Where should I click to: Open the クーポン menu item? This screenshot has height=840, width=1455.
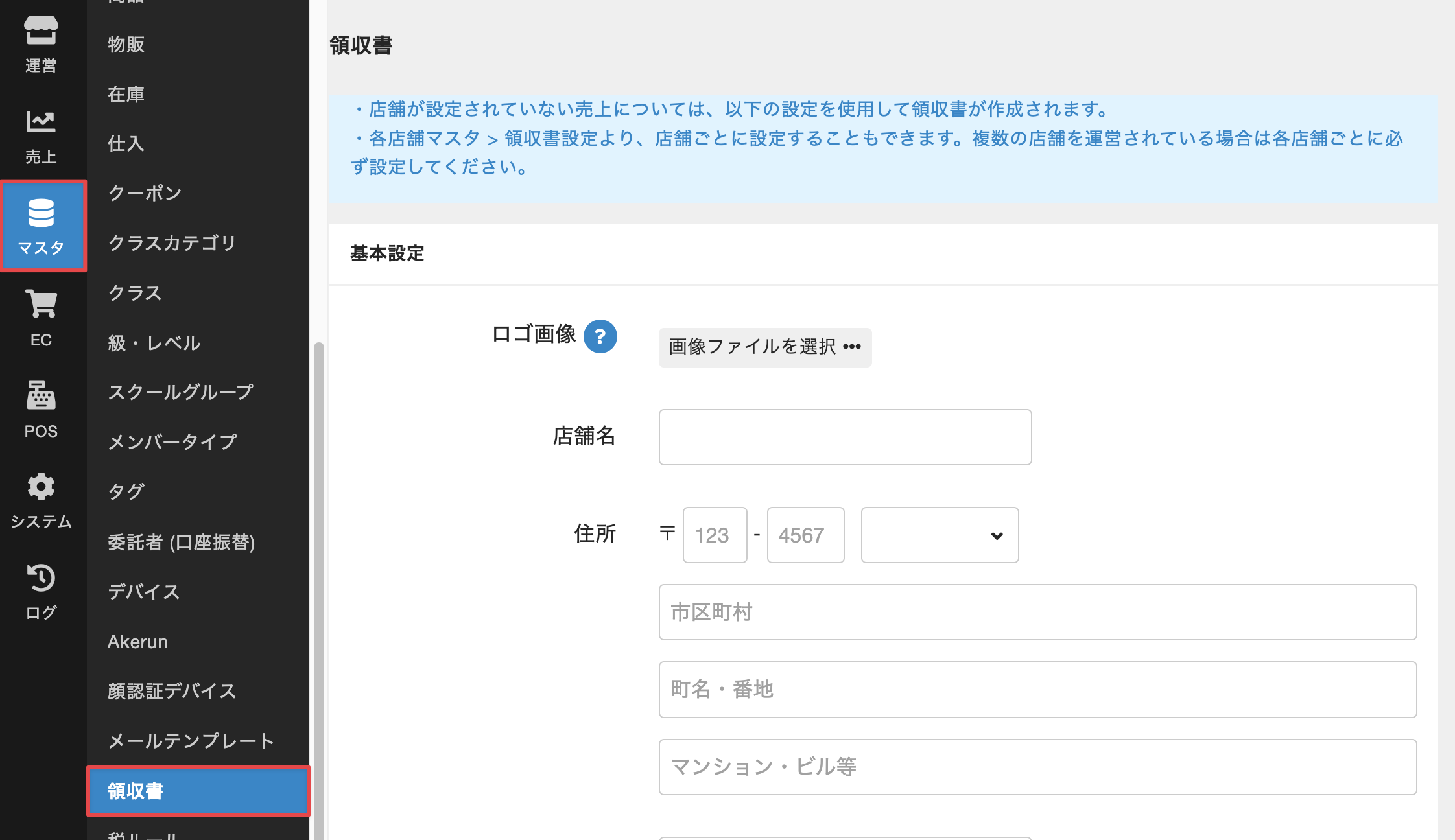point(145,193)
